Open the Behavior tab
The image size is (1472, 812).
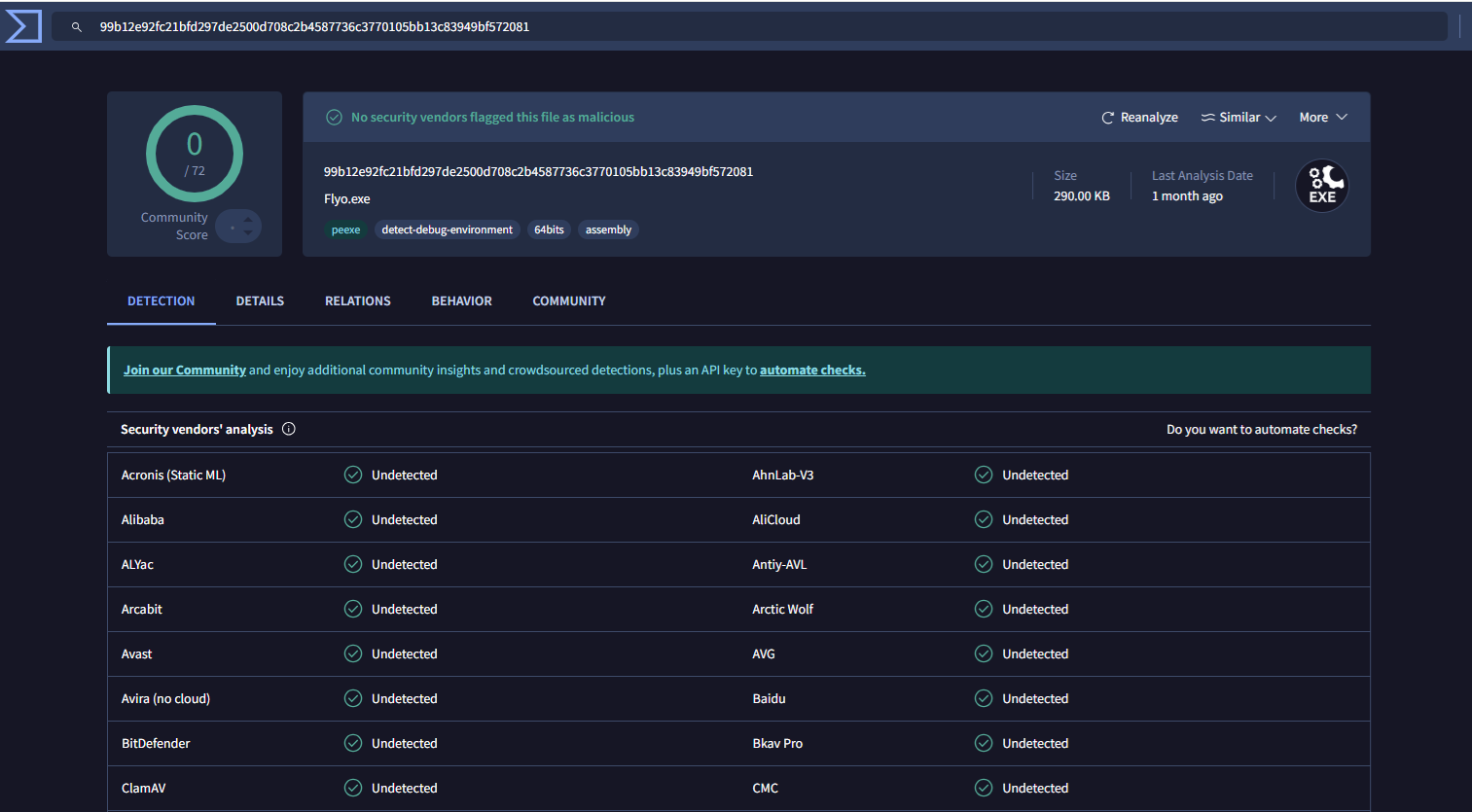tap(461, 301)
